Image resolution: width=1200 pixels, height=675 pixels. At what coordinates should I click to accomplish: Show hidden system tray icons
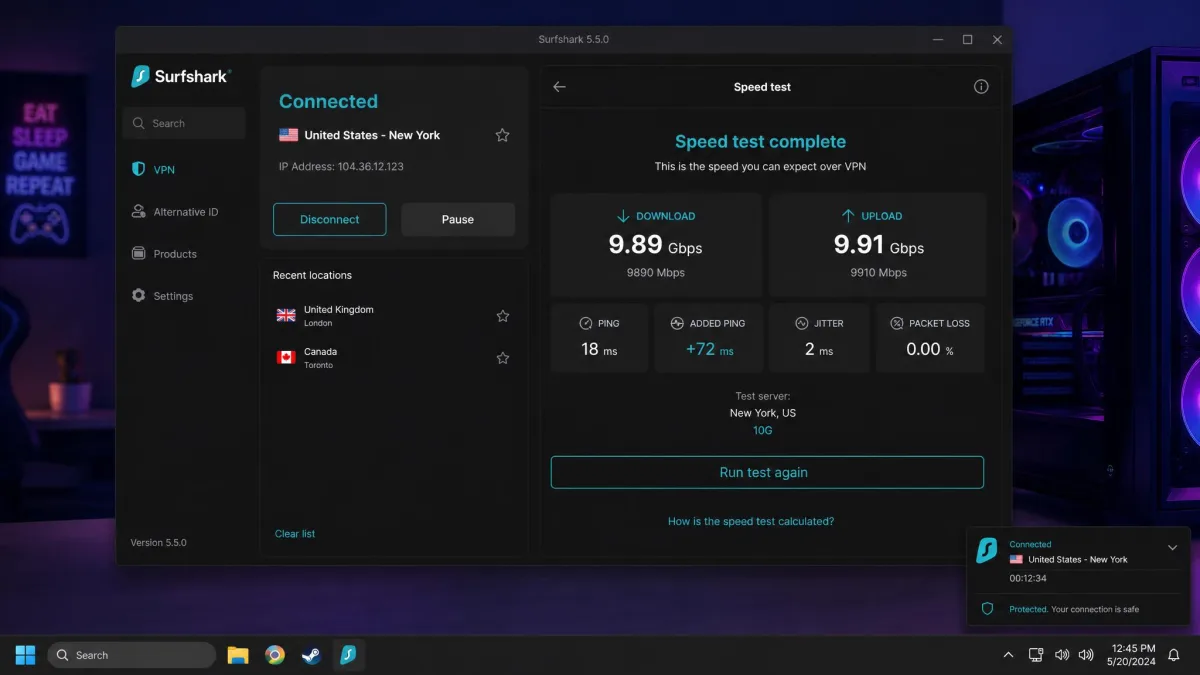pos(1008,655)
